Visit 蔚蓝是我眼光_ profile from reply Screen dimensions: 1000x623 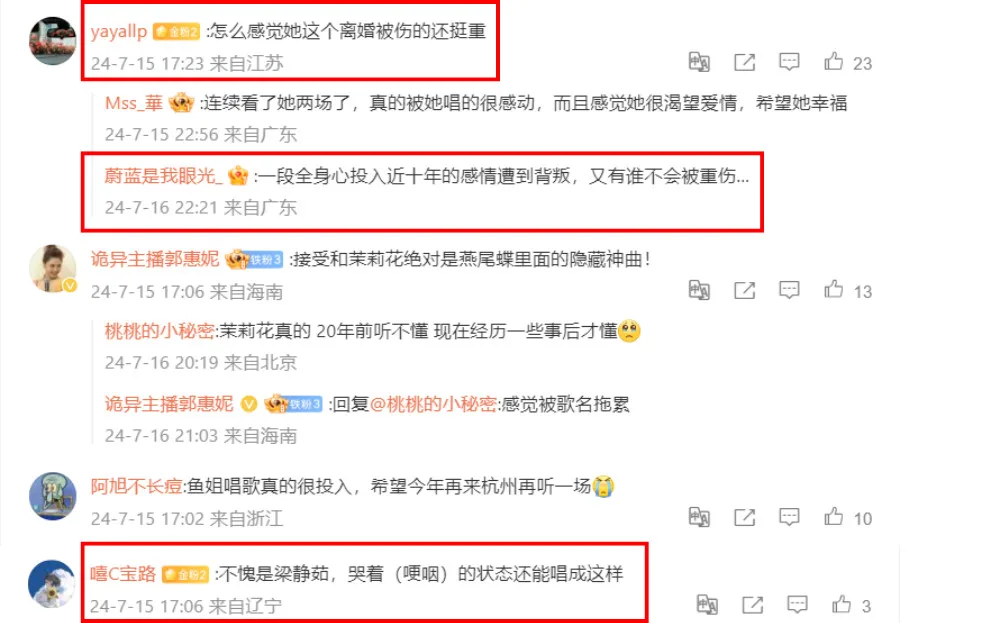point(163,175)
